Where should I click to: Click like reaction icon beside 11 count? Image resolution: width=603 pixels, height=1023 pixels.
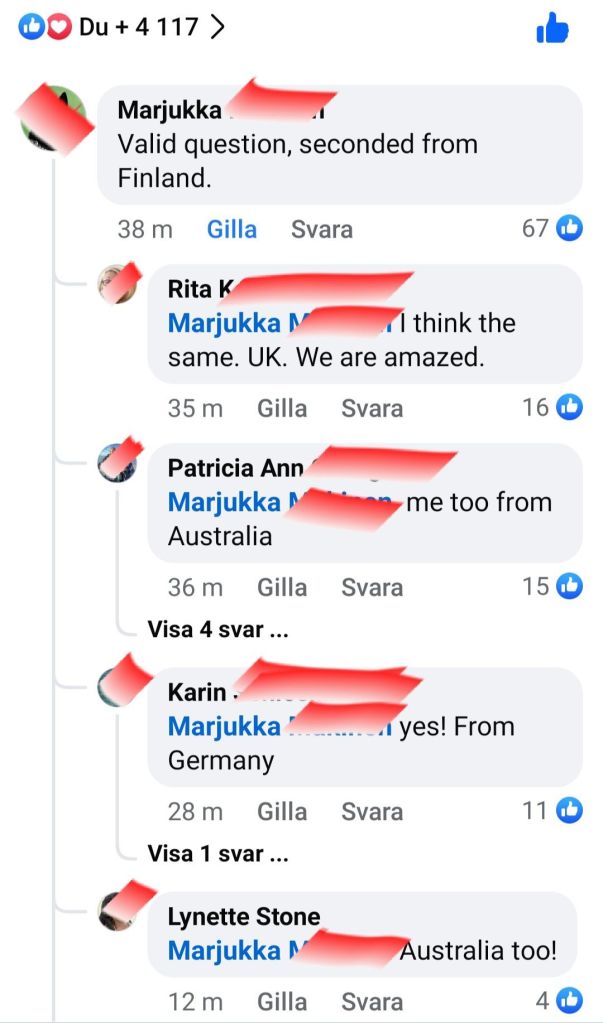tap(569, 811)
